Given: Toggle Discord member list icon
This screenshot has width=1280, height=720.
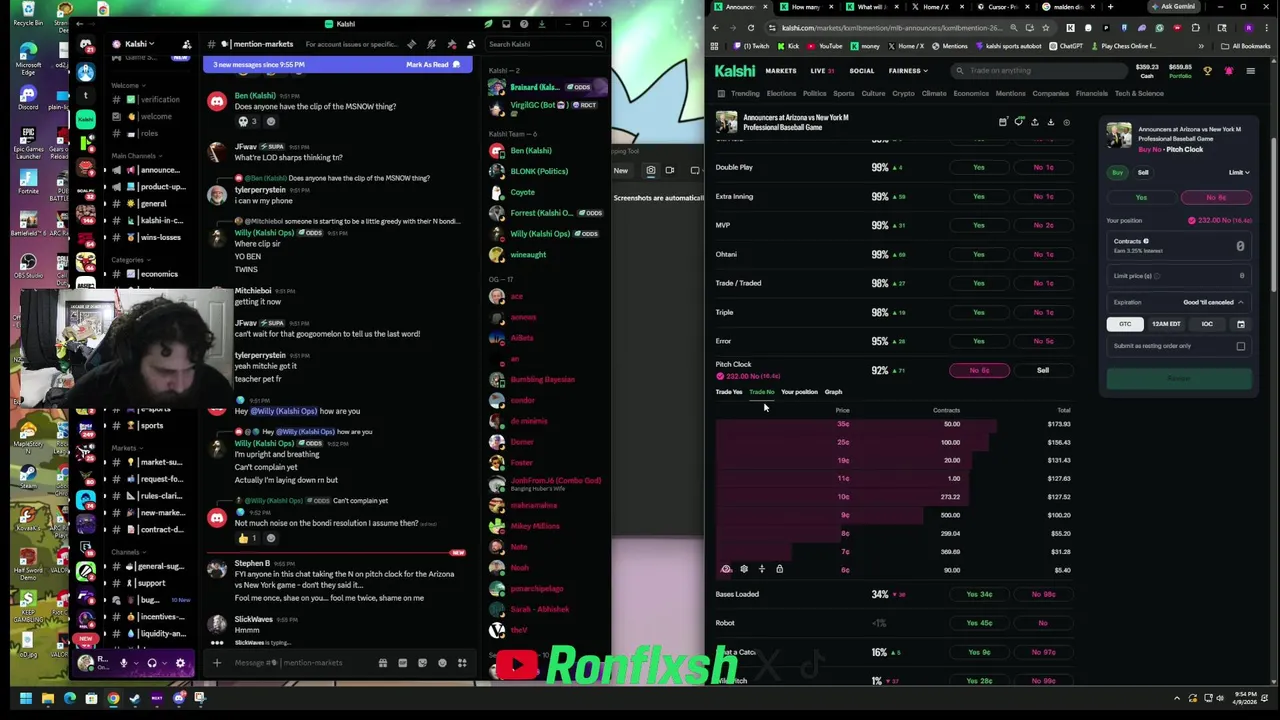Looking at the screenshot, I should point(471,44).
